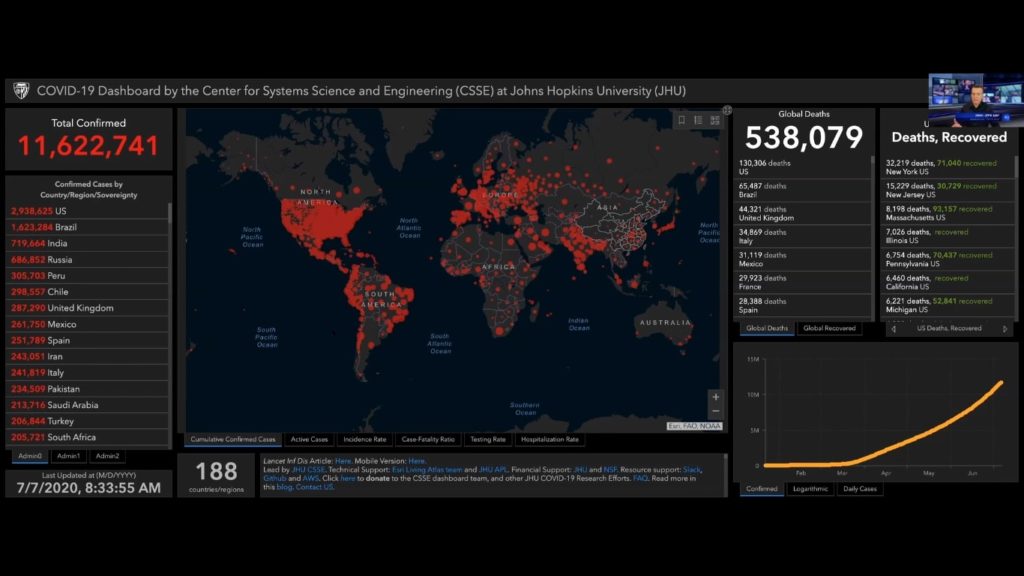The width and height of the screenshot is (1024, 576).
Task: Click the New Jersey US deaths row
Action: point(948,190)
